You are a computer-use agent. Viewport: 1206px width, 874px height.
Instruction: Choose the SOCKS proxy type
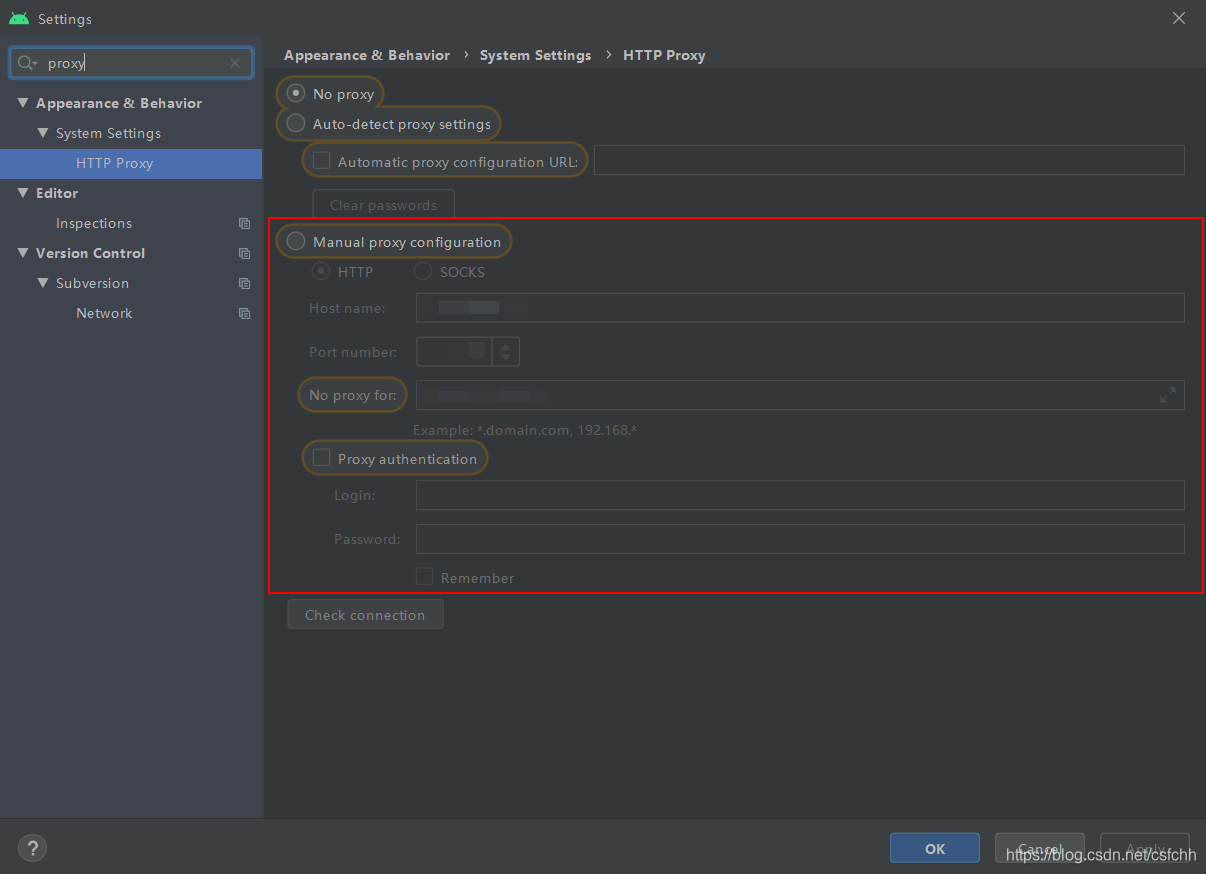tap(423, 271)
